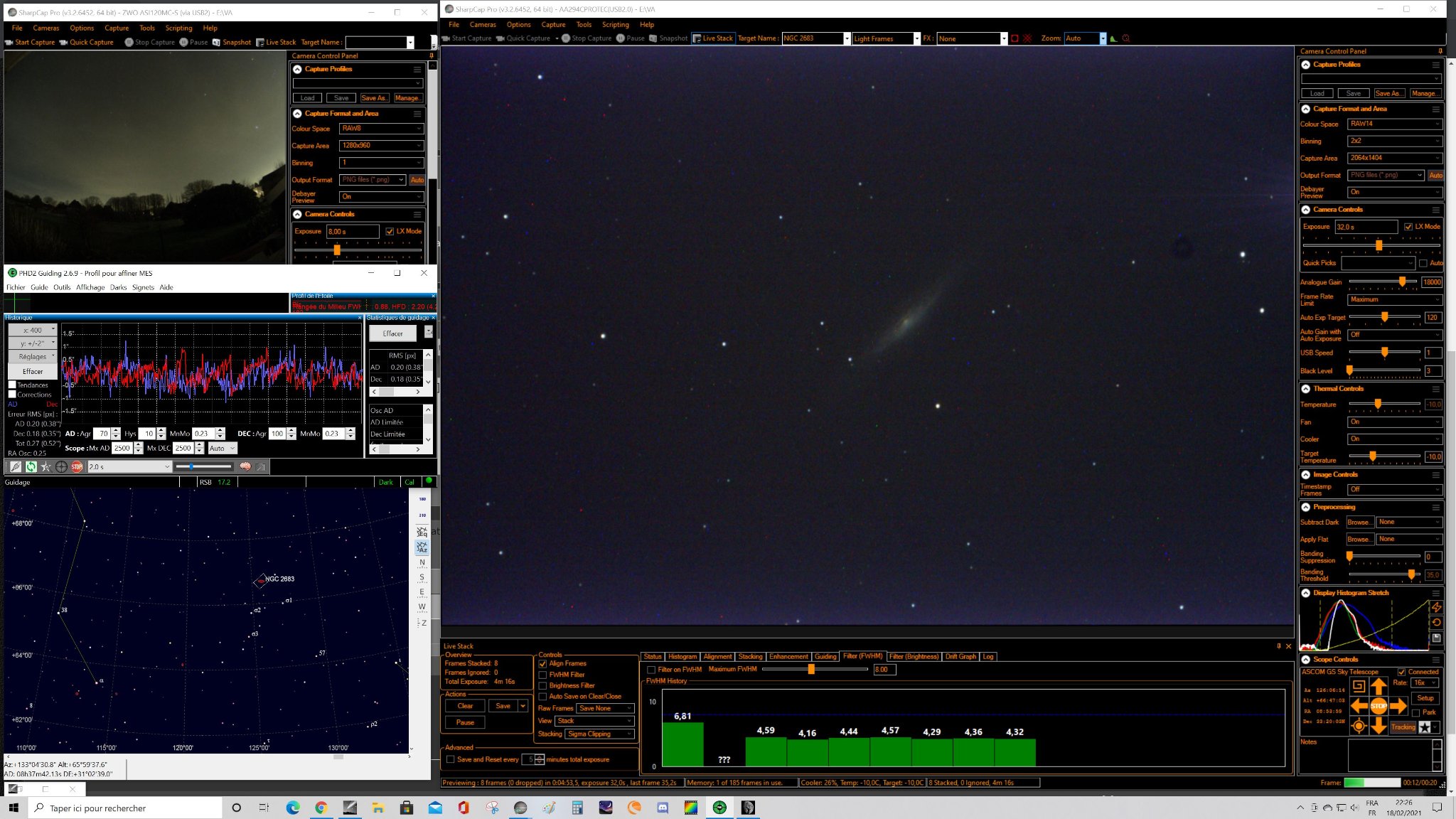Click the PHD2 loop exposures icon

pyautogui.click(x=31, y=467)
